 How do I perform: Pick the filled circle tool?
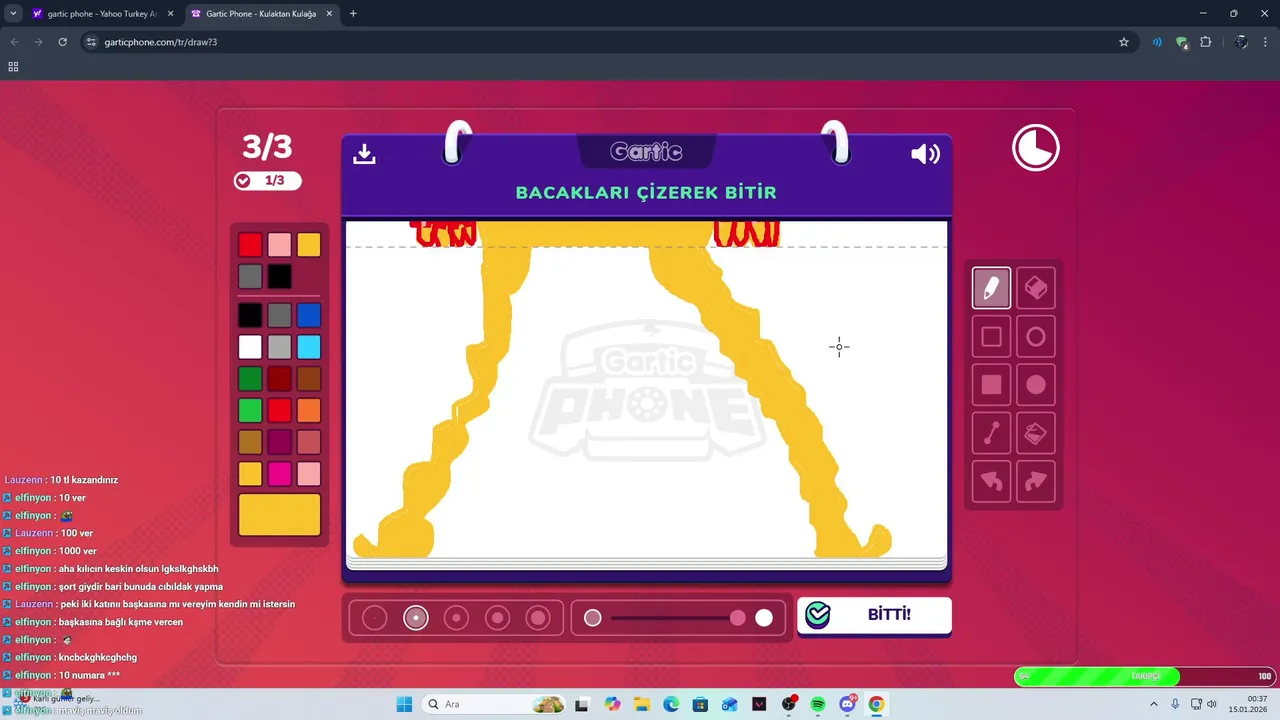(x=1036, y=385)
